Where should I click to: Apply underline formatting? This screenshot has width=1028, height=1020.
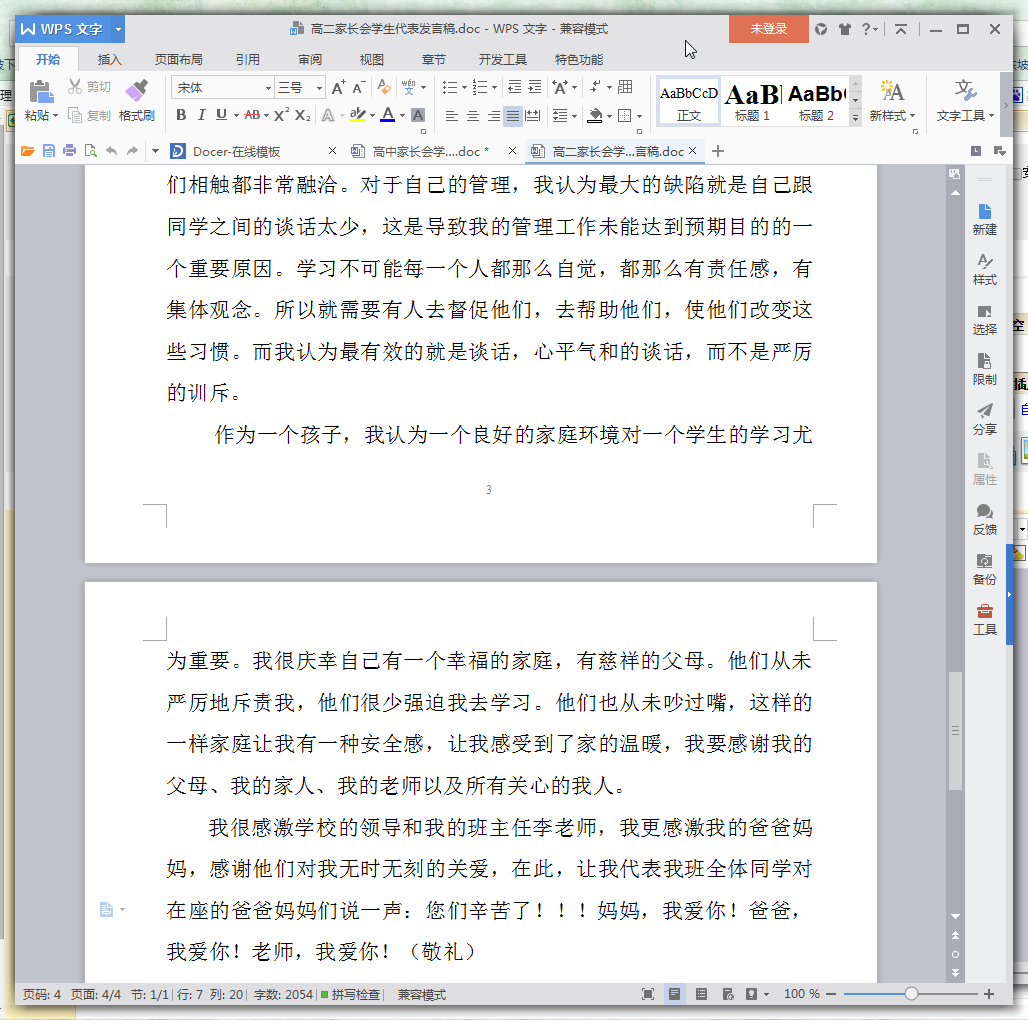[220, 115]
